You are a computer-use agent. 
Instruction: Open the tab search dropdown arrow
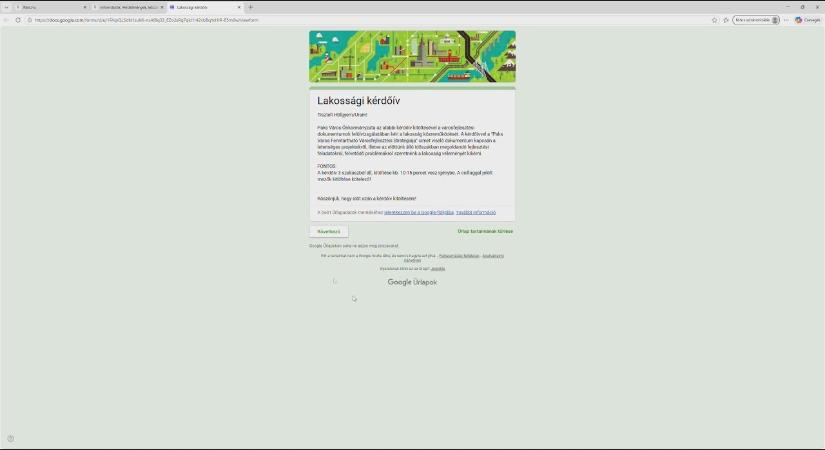(x=6, y=7)
